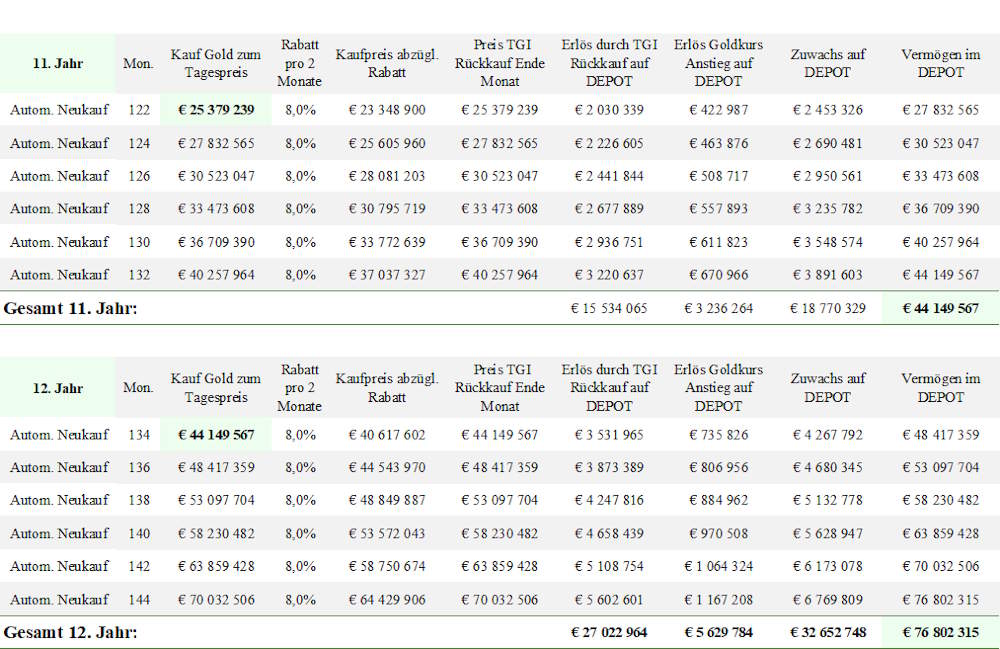1000x649 pixels.
Task: Select highlighted value € 44 149 567 in month 134 row
Action: (x=216, y=435)
